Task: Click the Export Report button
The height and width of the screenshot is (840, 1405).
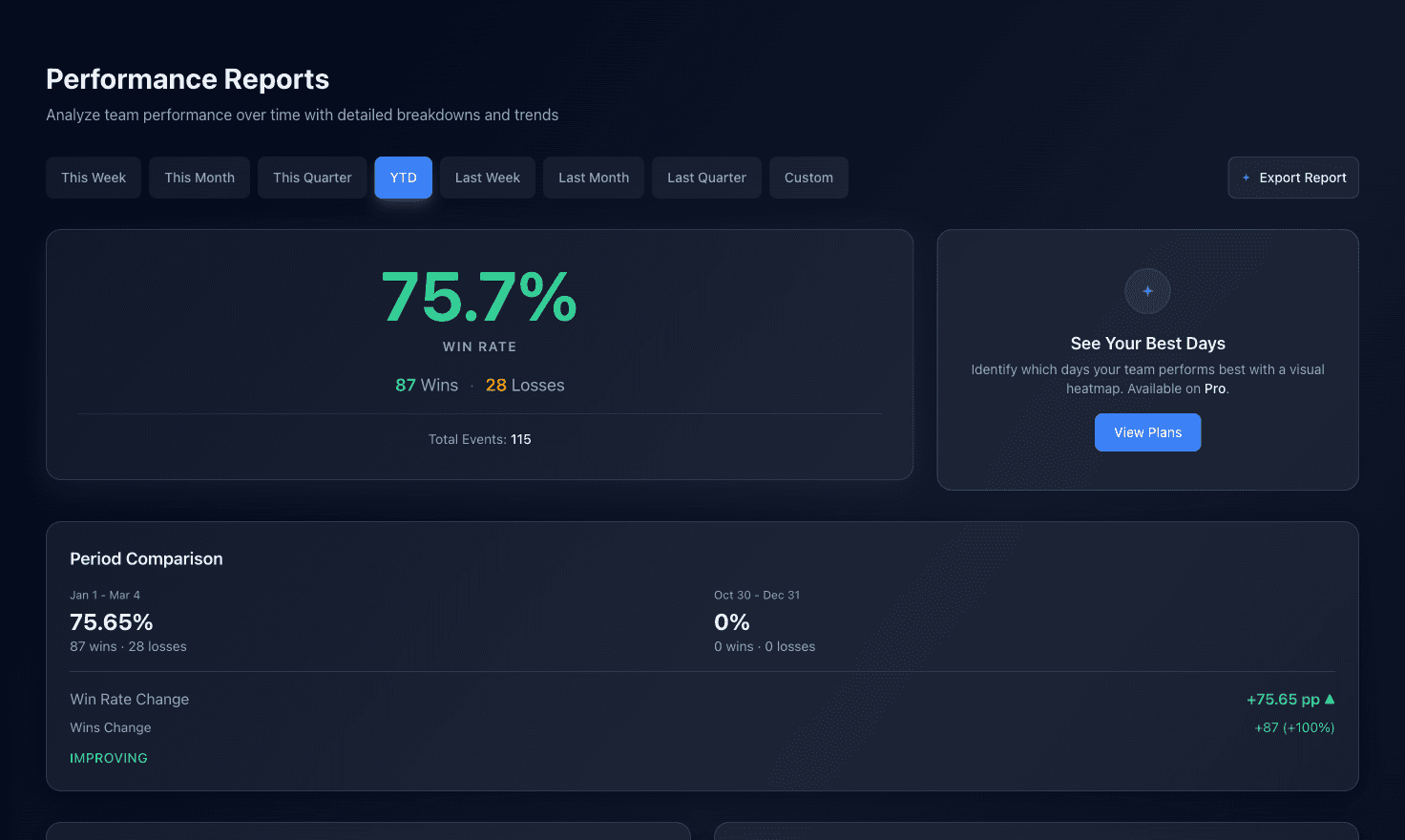Action: 1293,178
